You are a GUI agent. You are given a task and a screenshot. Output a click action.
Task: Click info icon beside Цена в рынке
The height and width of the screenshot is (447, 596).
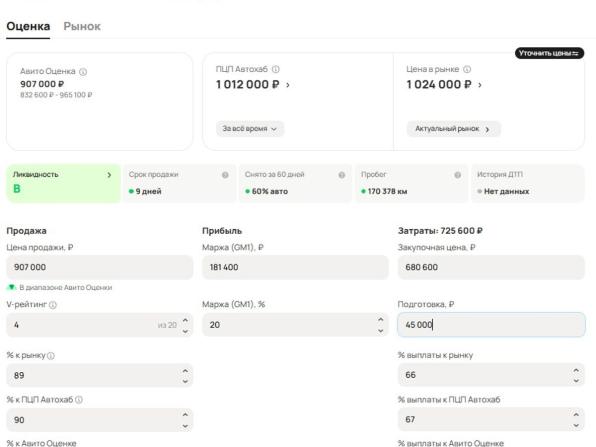pyautogui.click(x=467, y=69)
